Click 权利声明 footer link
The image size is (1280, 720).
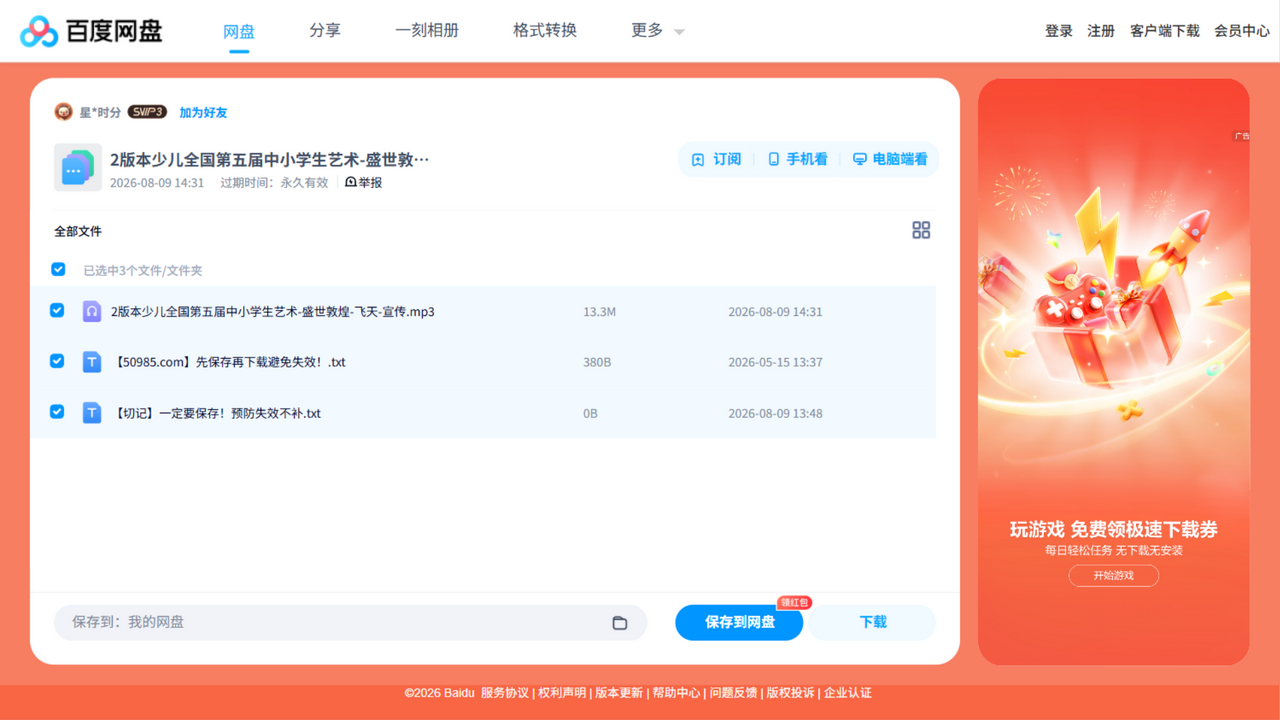[562, 693]
